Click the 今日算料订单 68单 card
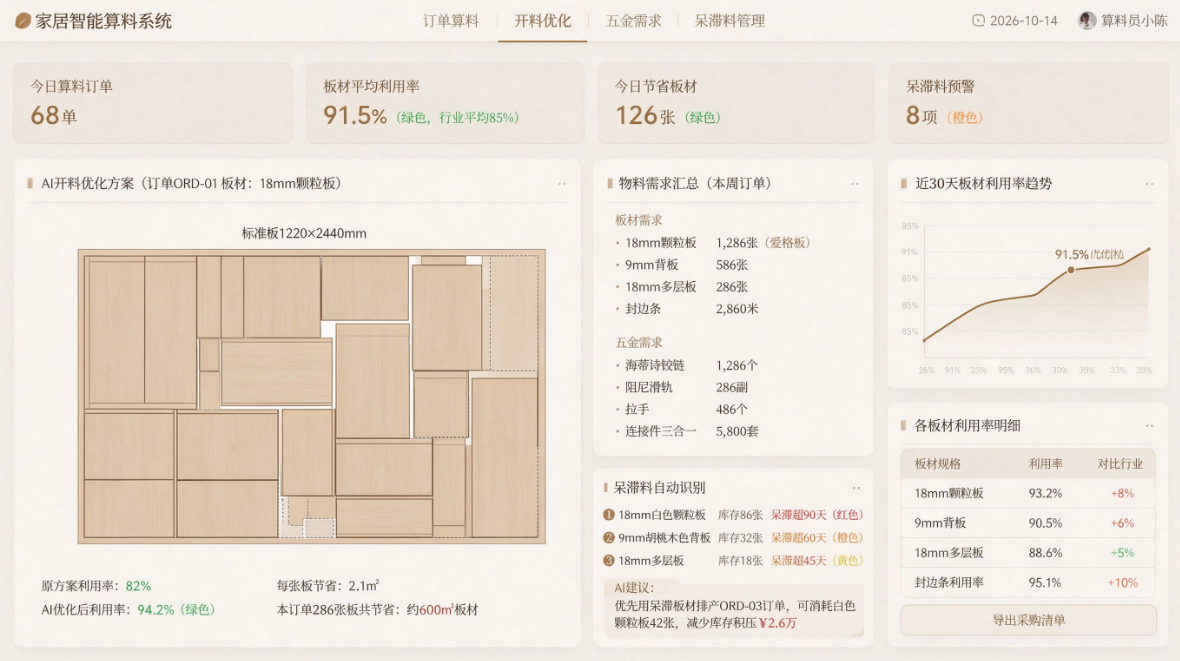This screenshot has width=1180, height=661. point(153,103)
